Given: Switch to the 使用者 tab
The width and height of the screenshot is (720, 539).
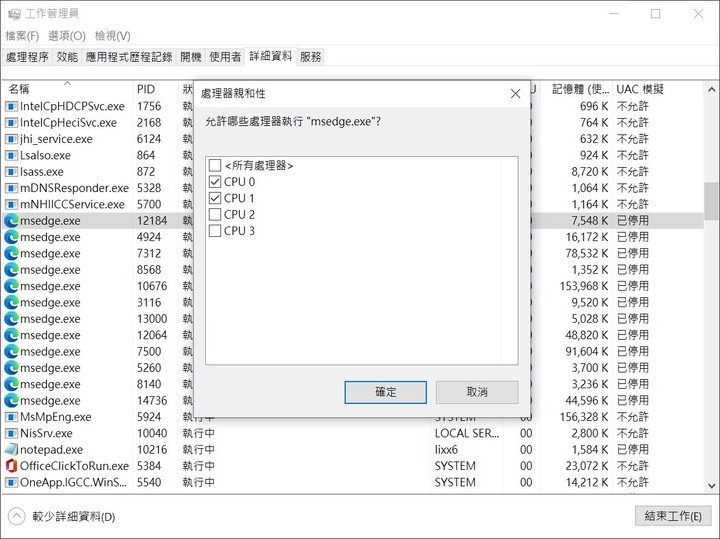Looking at the screenshot, I should (x=225, y=57).
